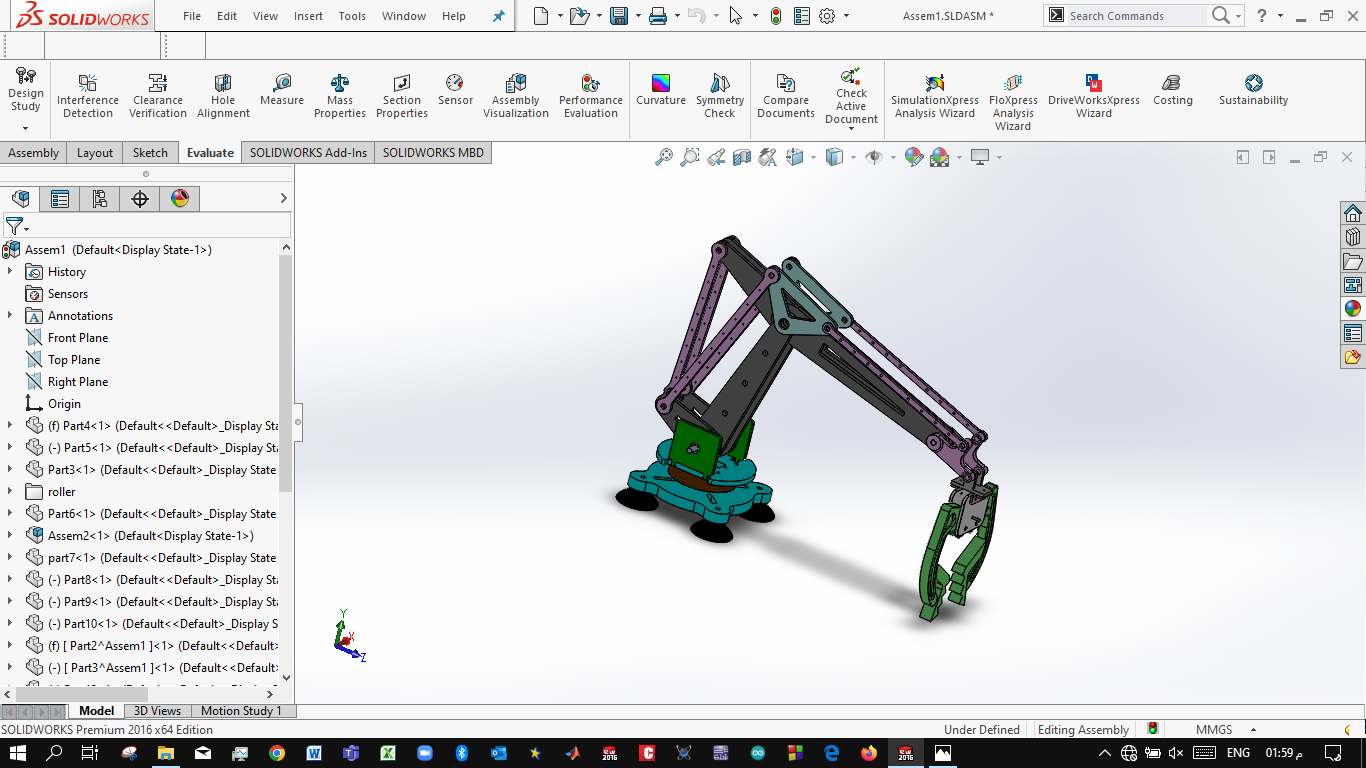
Task: Run Interference Detection
Action: pyautogui.click(x=88, y=96)
